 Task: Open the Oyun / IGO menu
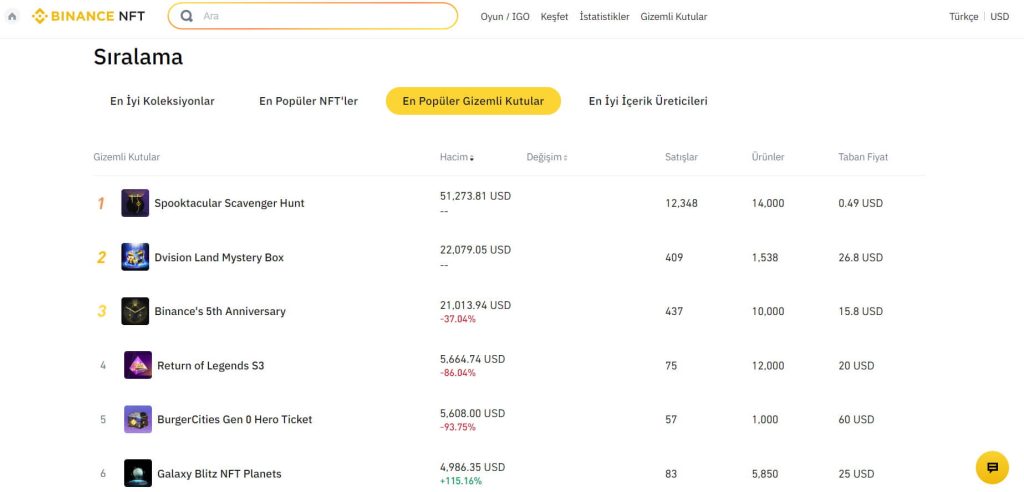point(505,16)
